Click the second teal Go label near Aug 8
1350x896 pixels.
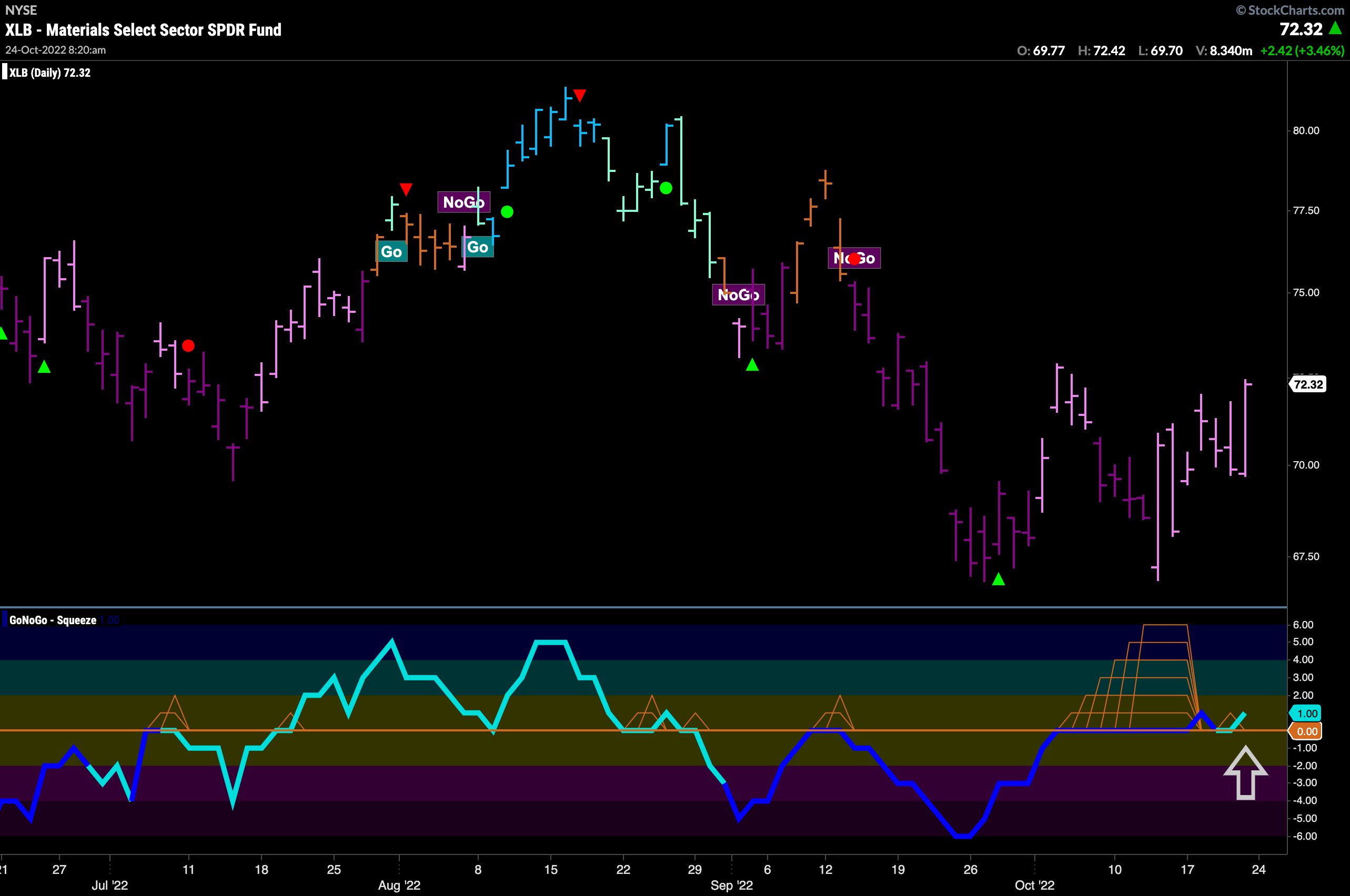pos(478,247)
